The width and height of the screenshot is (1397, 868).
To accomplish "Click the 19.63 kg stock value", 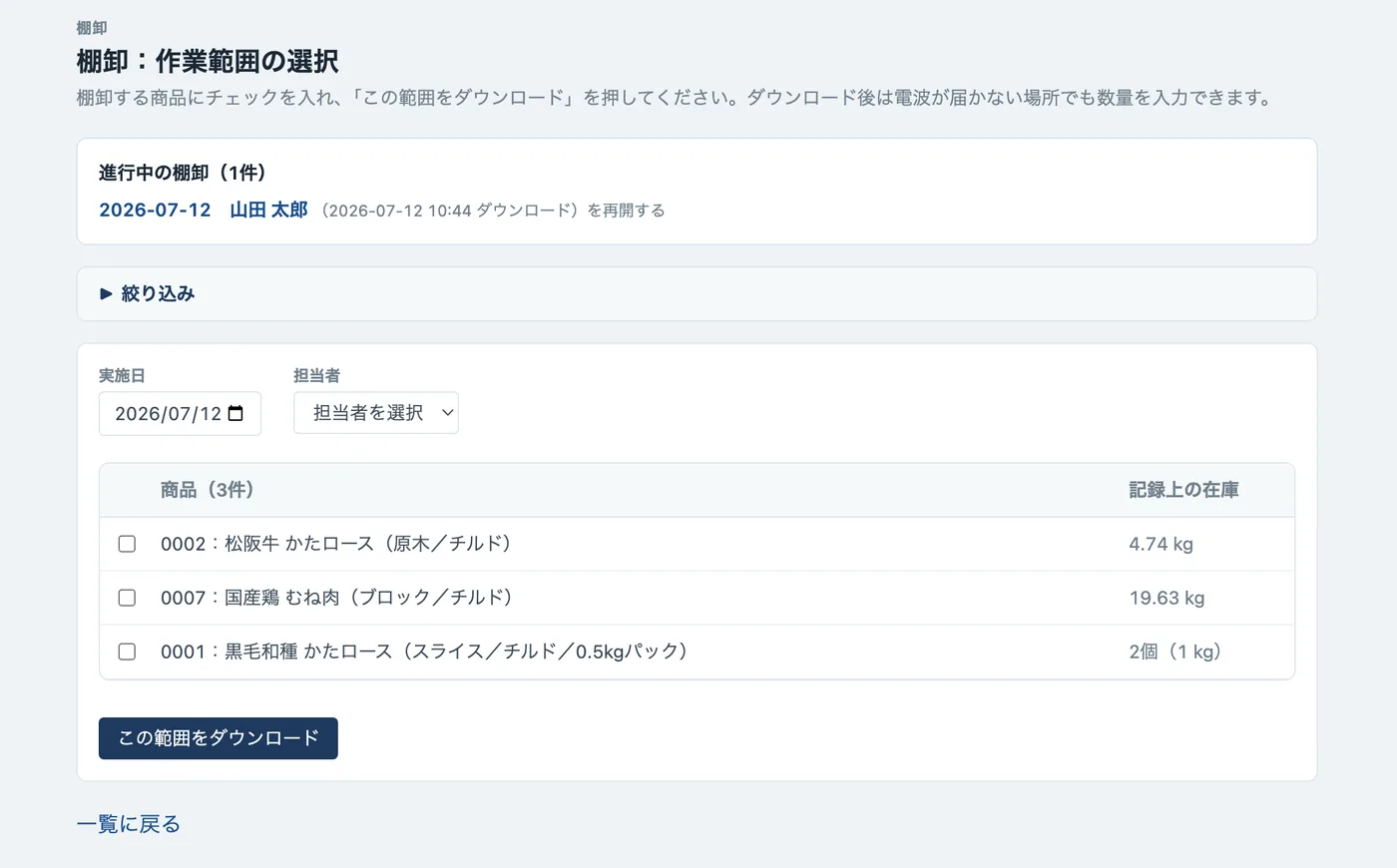I will [1166, 598].
